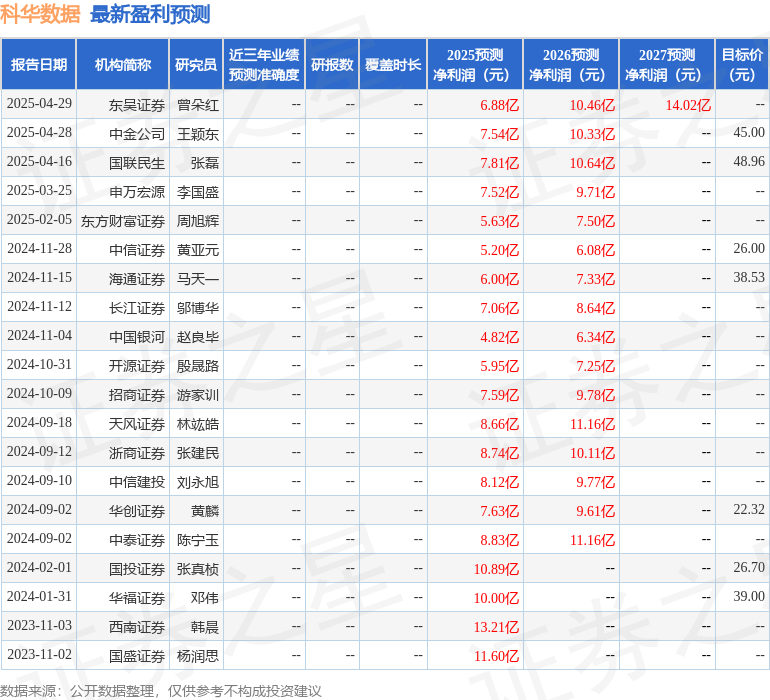Open 中金公司 institution entry

[137, 134]
